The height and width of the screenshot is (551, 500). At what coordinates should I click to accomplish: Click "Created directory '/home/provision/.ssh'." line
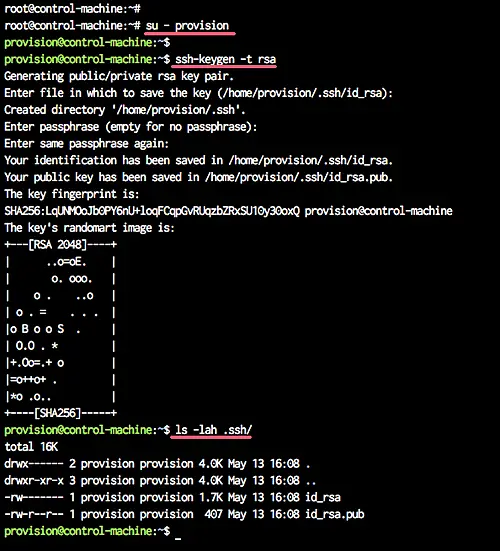click(125, 110)
